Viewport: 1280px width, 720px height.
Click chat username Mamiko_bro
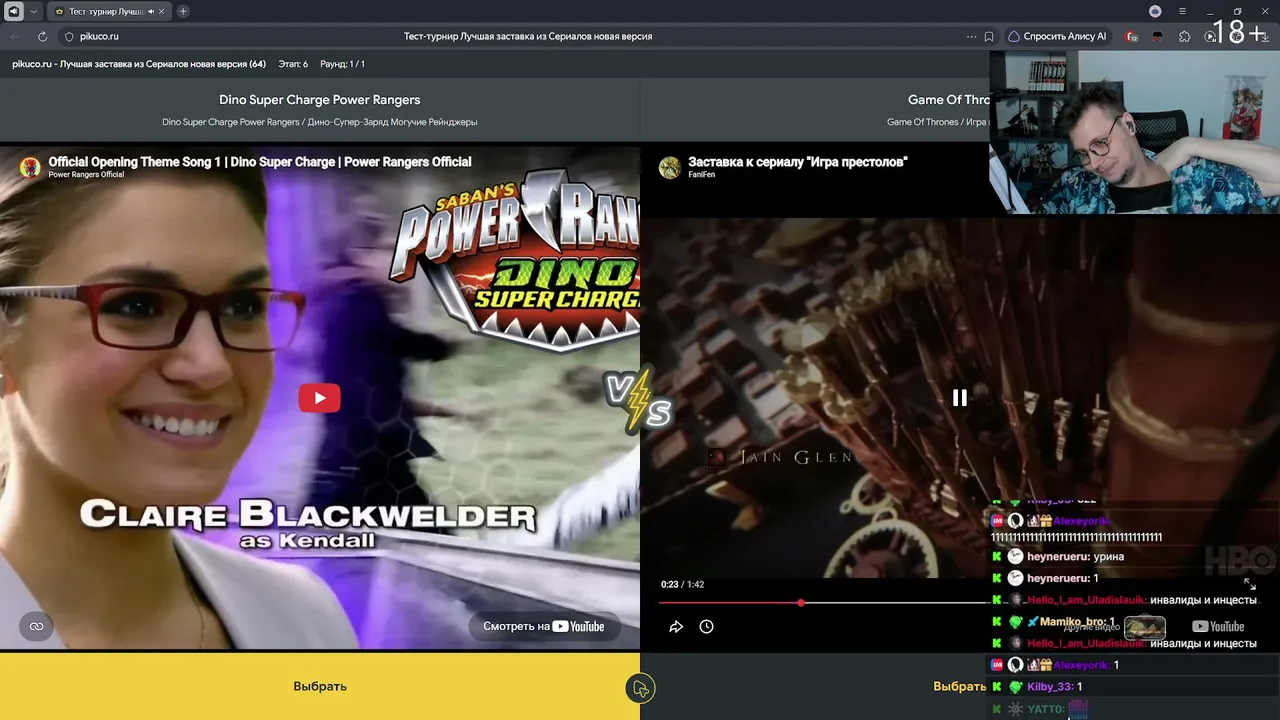1074,622
